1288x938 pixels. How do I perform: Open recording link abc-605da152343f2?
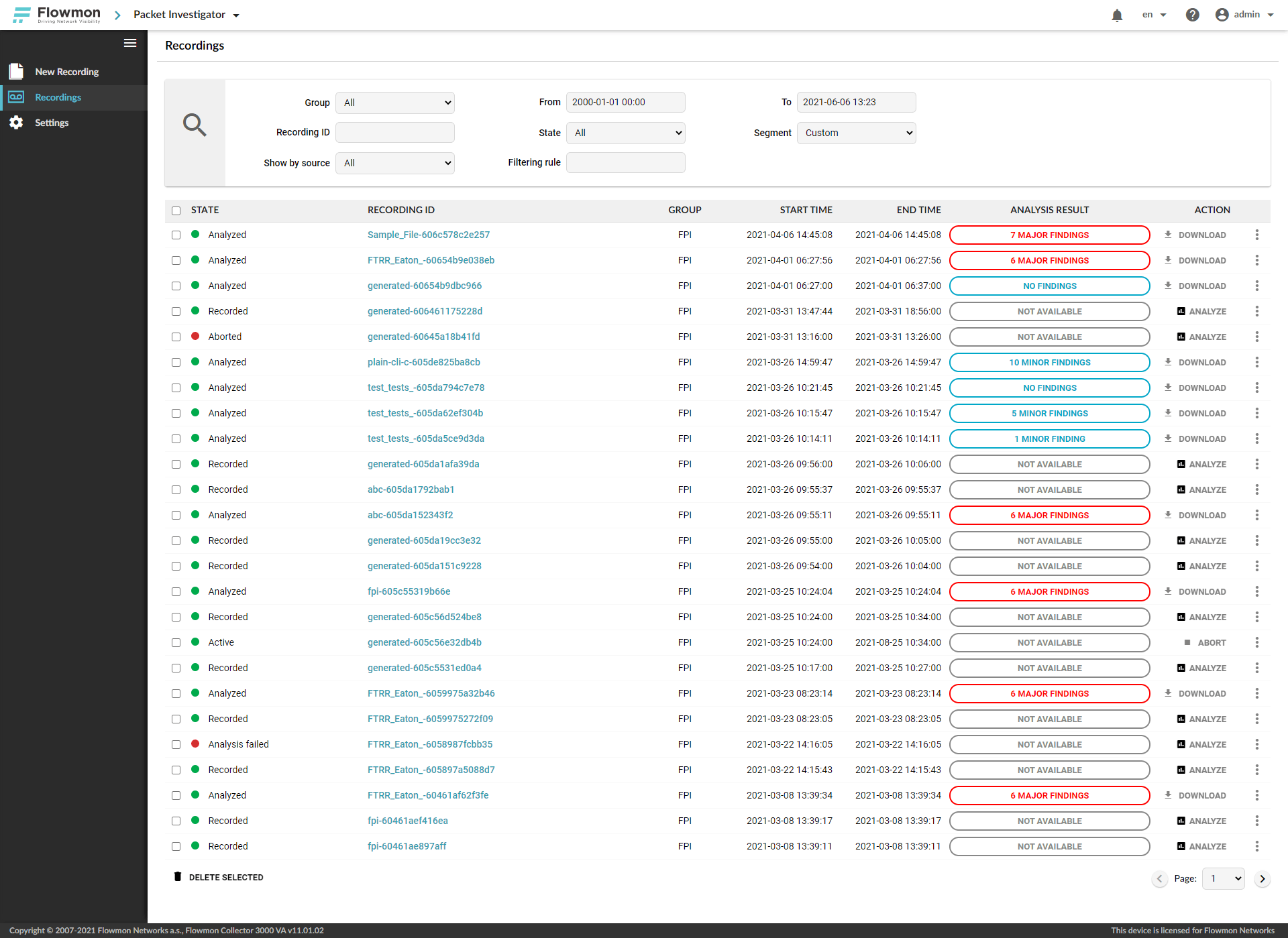410,515
